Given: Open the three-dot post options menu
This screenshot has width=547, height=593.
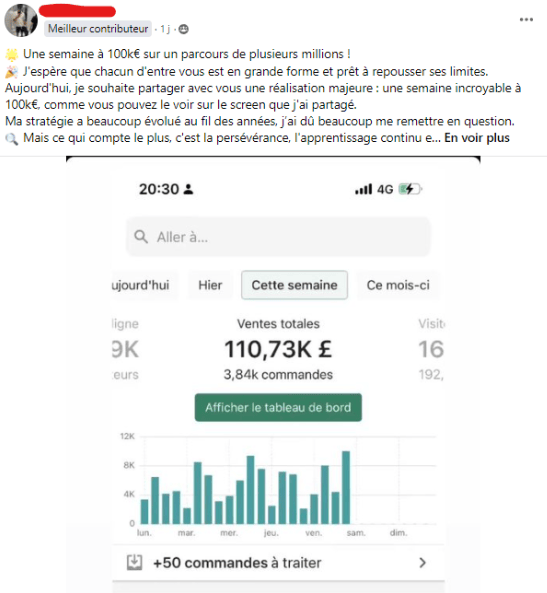Looking at the screenshot, I should [526, 20].
